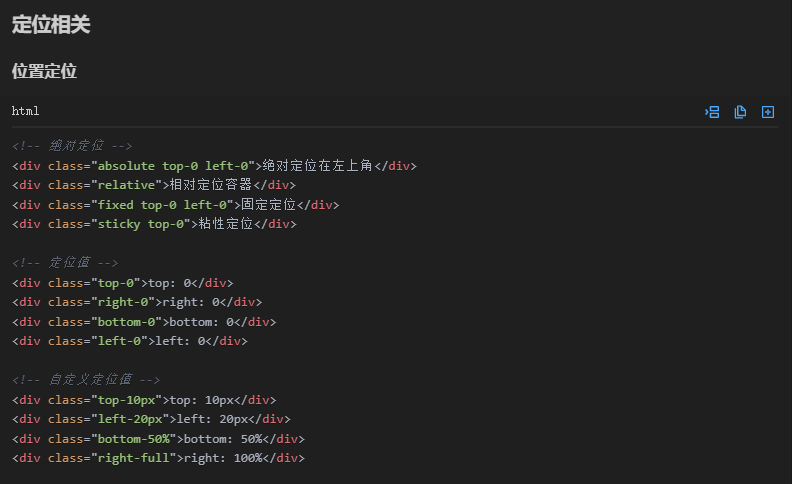
Task: Click the 定位值 comment line
Action: point(65,263)
